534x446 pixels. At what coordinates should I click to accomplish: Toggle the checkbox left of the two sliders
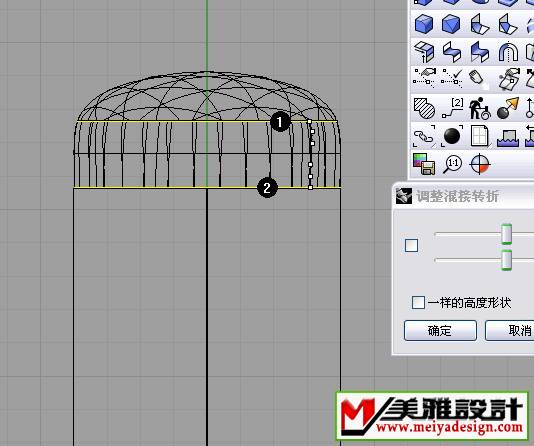tap(411, 245)
